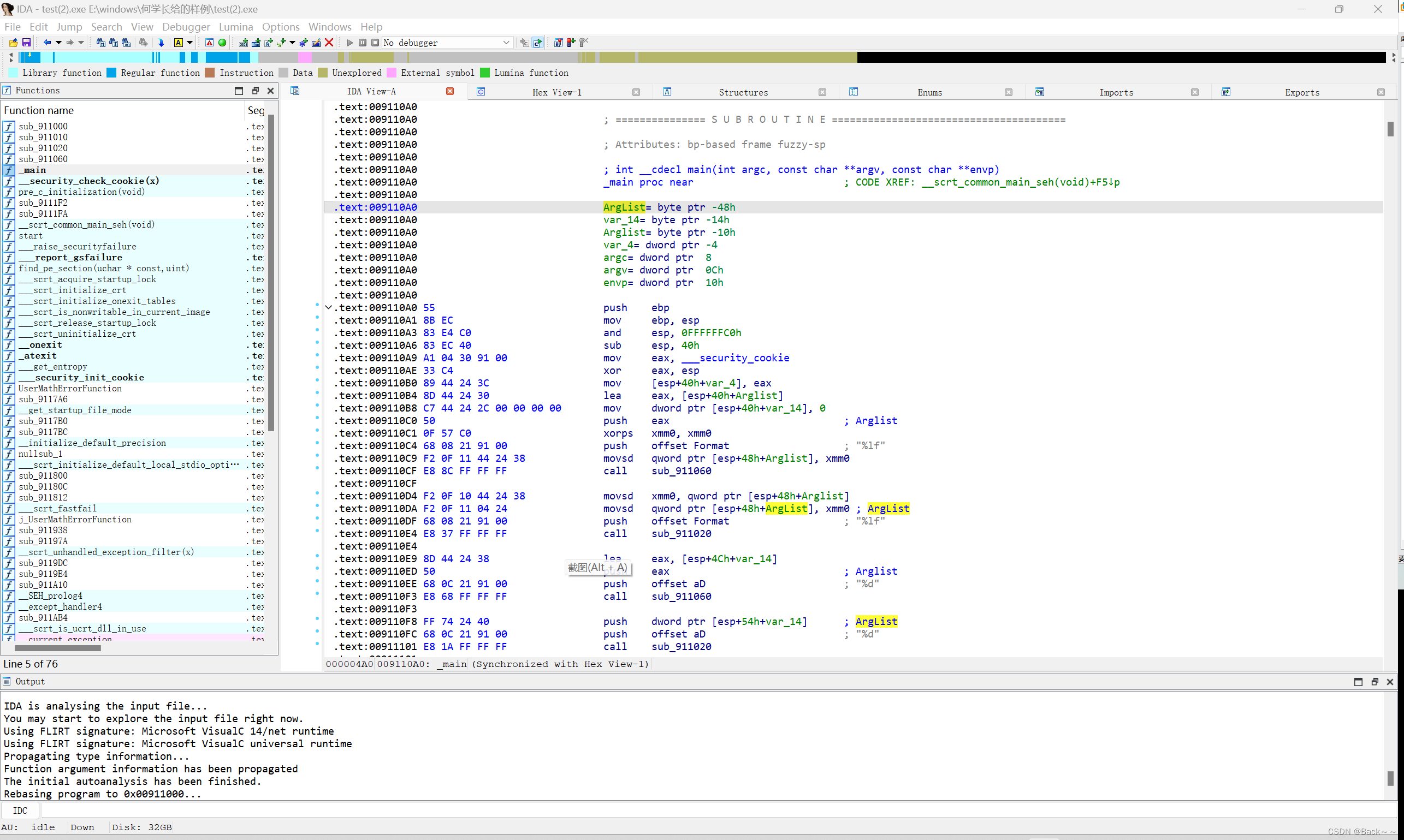Image resolution: width=1404 pixels, height=840 pixels.
Task: Click the Functions panel horizontal scrollbar
Action: click(x=58, y=648)
